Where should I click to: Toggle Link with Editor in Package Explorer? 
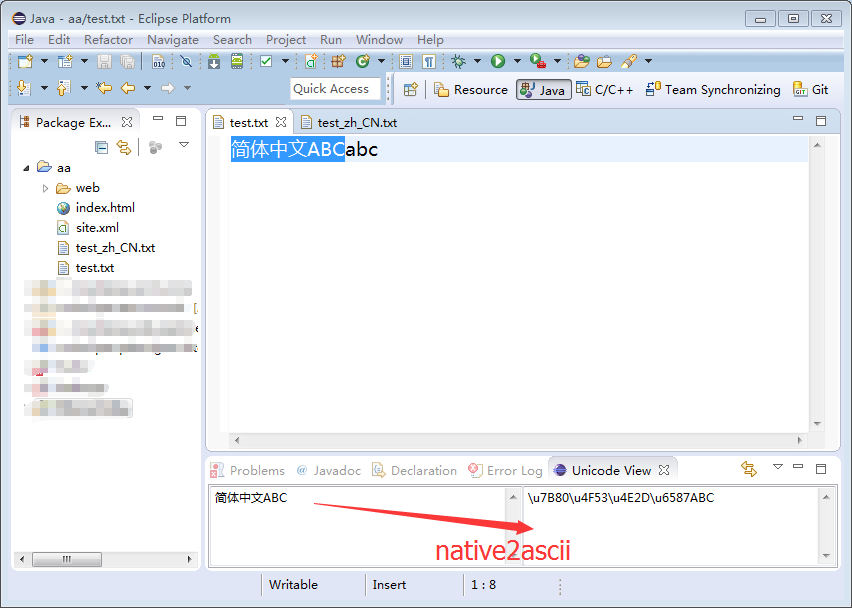(124, 147)
